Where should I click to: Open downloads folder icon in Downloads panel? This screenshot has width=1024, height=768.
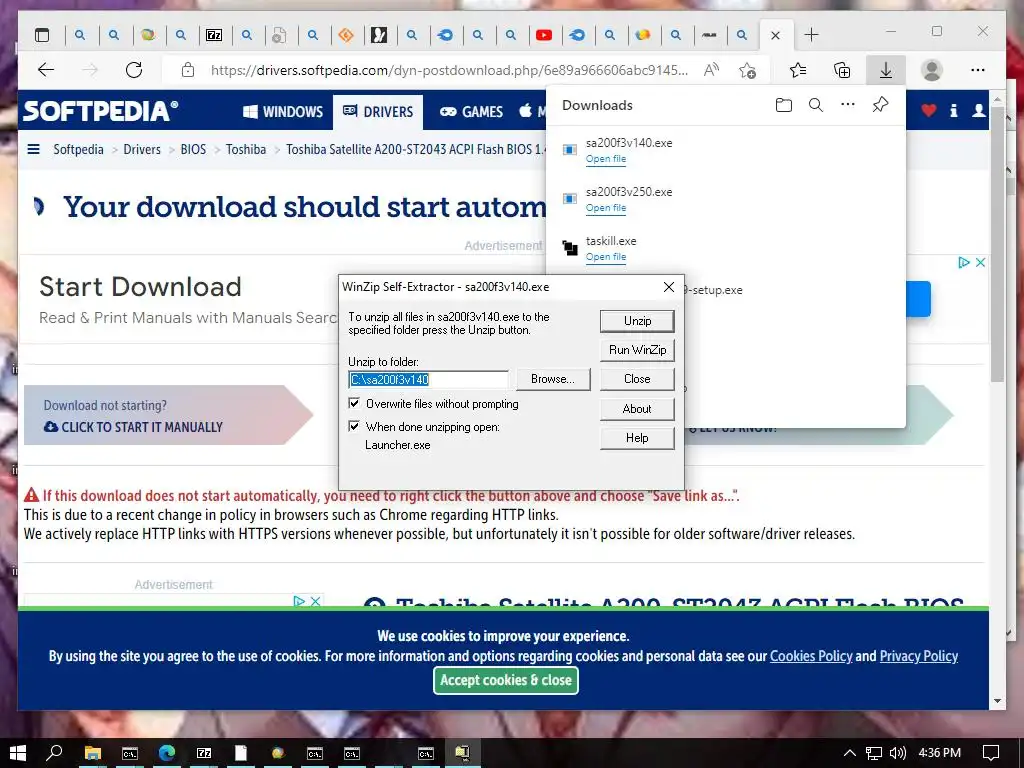coord(784,105)
